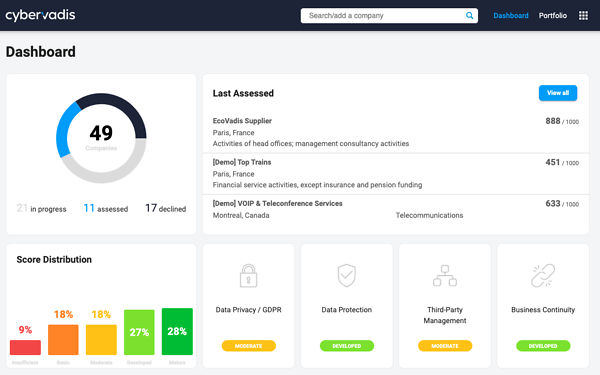The image size is (600, 375).
Task: Click the '21 in progress' stat
Action: point(41,209)
